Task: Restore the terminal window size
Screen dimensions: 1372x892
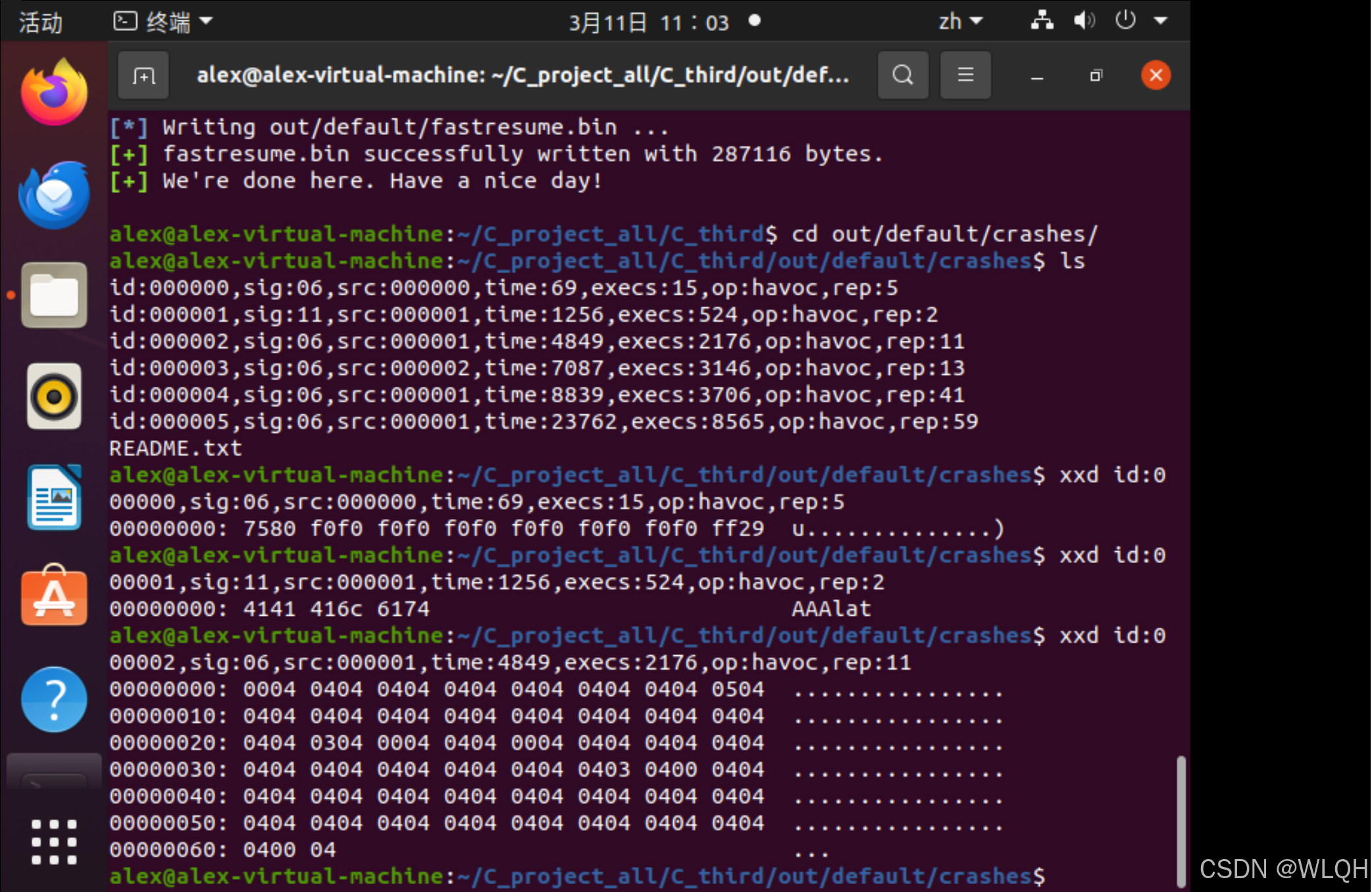Action: (x=1096, y=76)
